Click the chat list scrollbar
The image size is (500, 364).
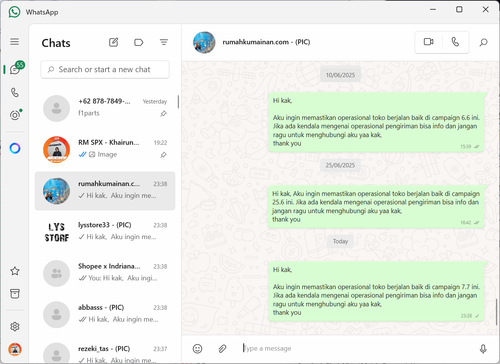178,102
